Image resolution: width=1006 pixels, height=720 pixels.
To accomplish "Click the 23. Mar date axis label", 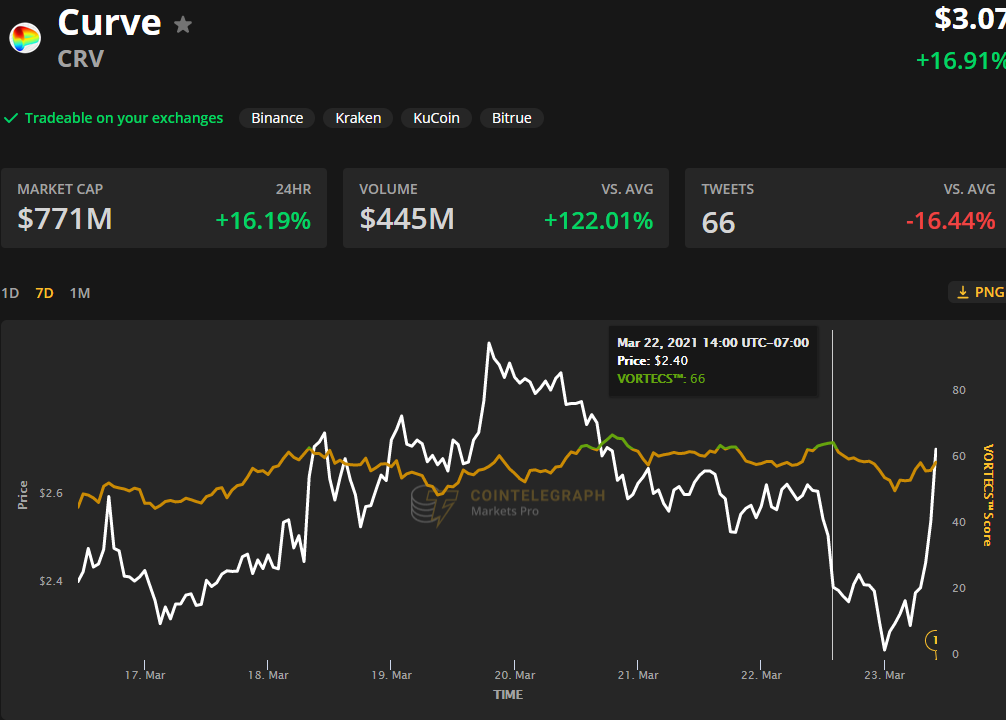I will point(884,675).
